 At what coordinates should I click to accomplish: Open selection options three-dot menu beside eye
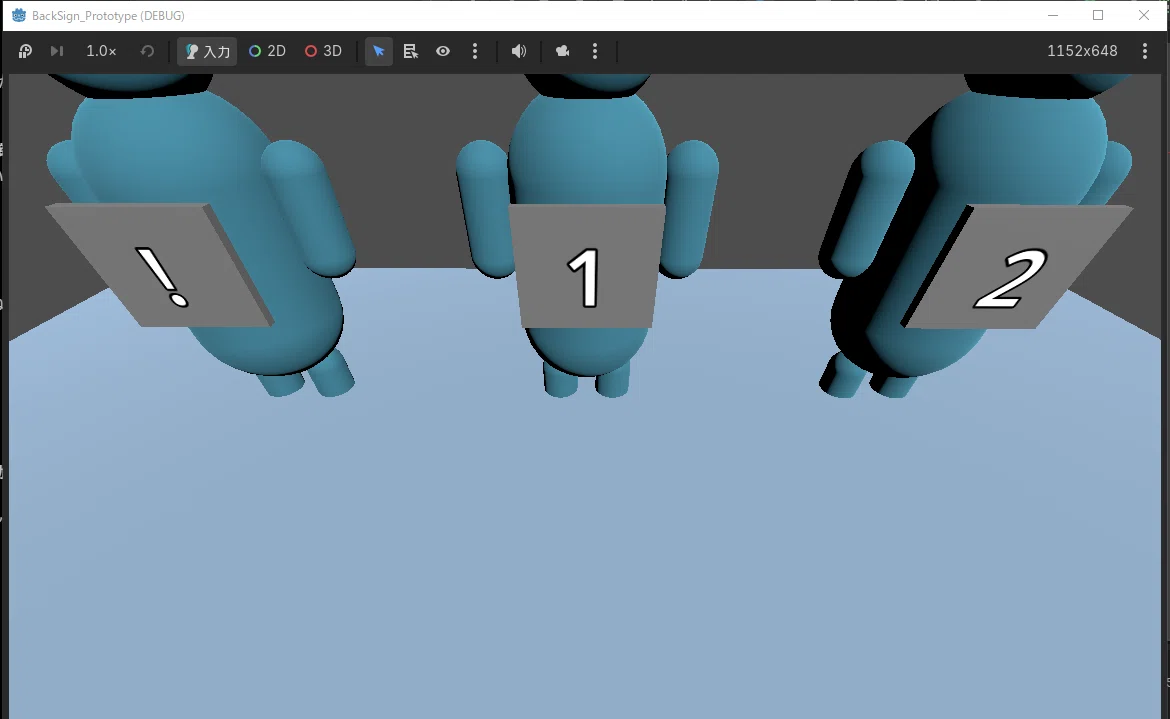coord(475,51)
